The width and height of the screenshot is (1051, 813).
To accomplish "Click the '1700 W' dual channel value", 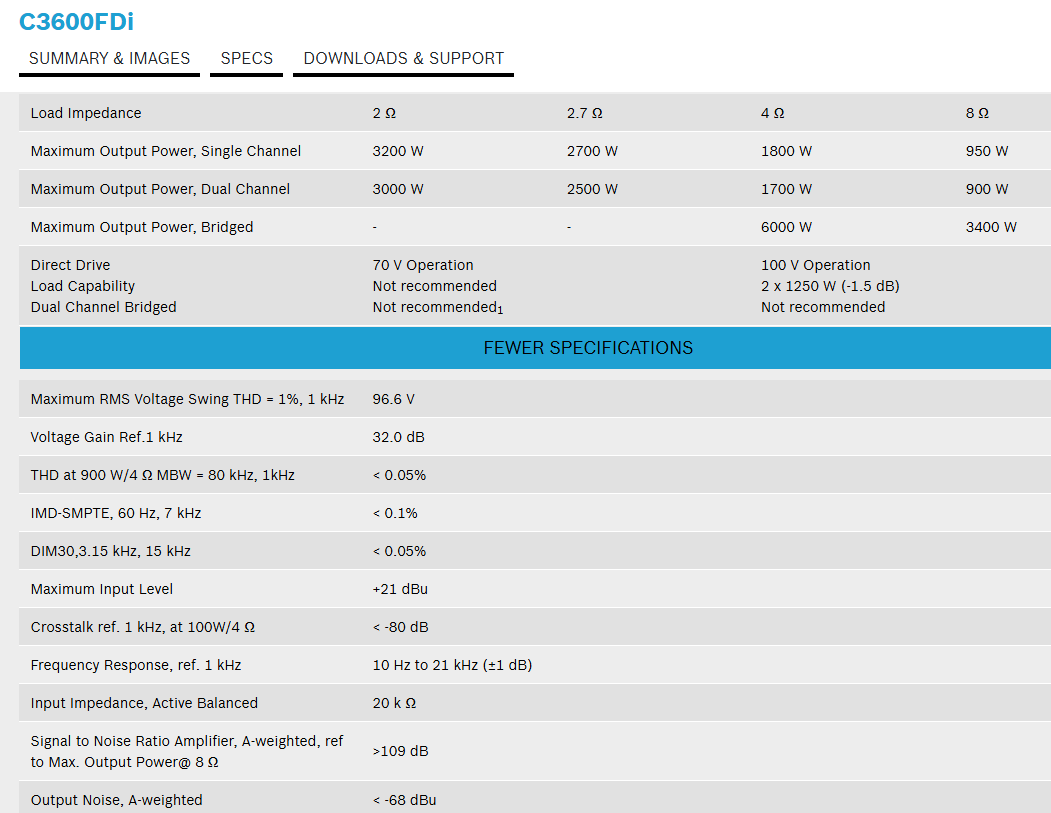I will click(786, 190).
